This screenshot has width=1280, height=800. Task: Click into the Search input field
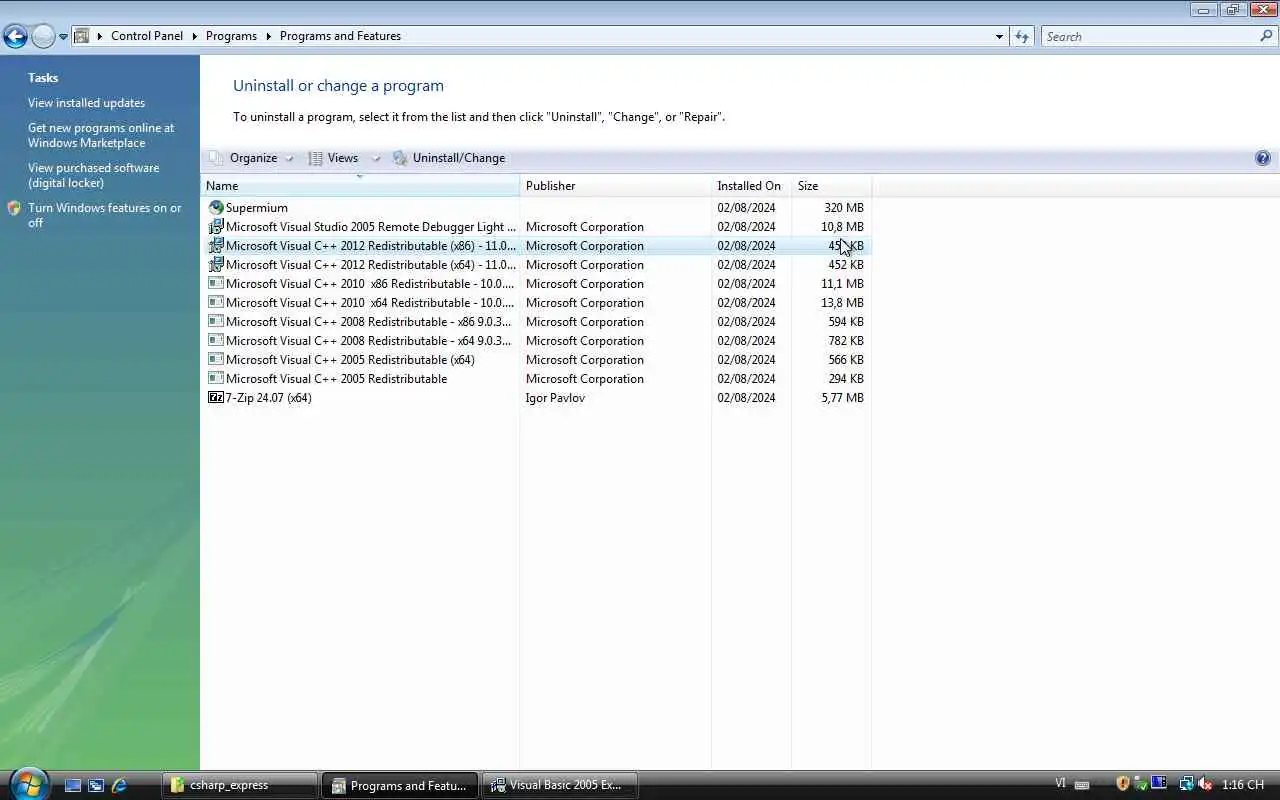click(1150, 36)
